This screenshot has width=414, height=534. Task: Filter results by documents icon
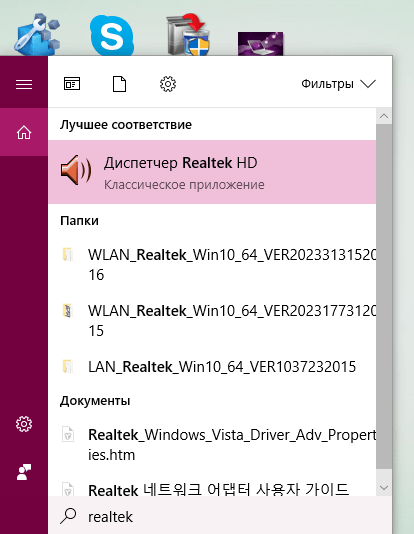[120, 84]
